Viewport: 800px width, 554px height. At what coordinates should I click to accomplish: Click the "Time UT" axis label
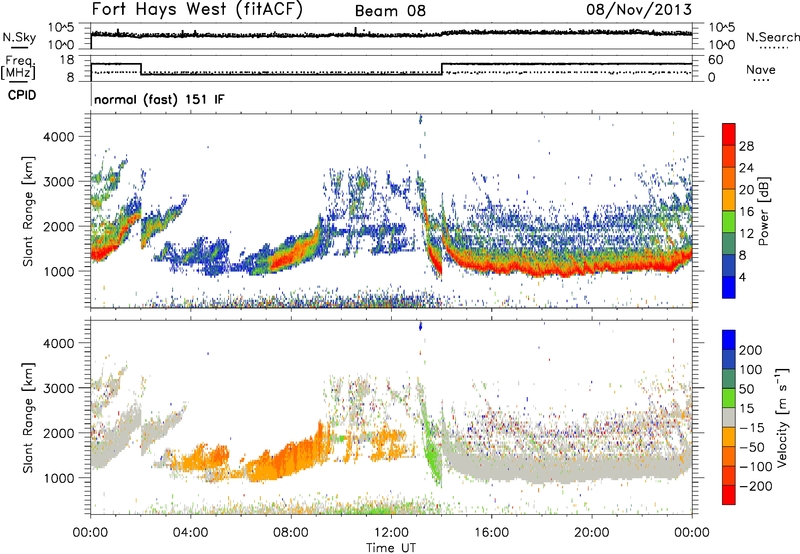[391, 548]
